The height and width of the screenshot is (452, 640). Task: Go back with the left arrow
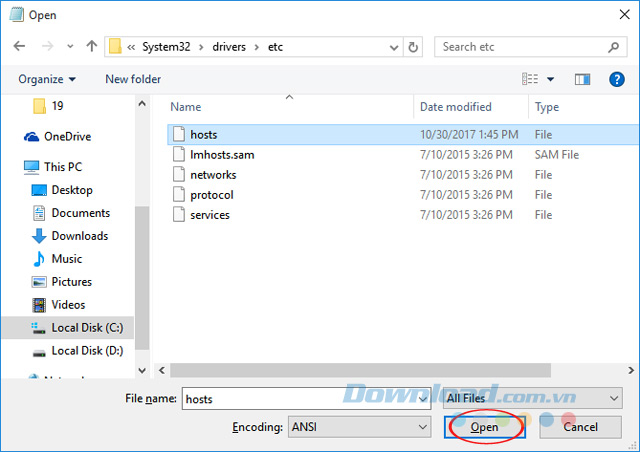pyautogui.click(x=19, y=46)
